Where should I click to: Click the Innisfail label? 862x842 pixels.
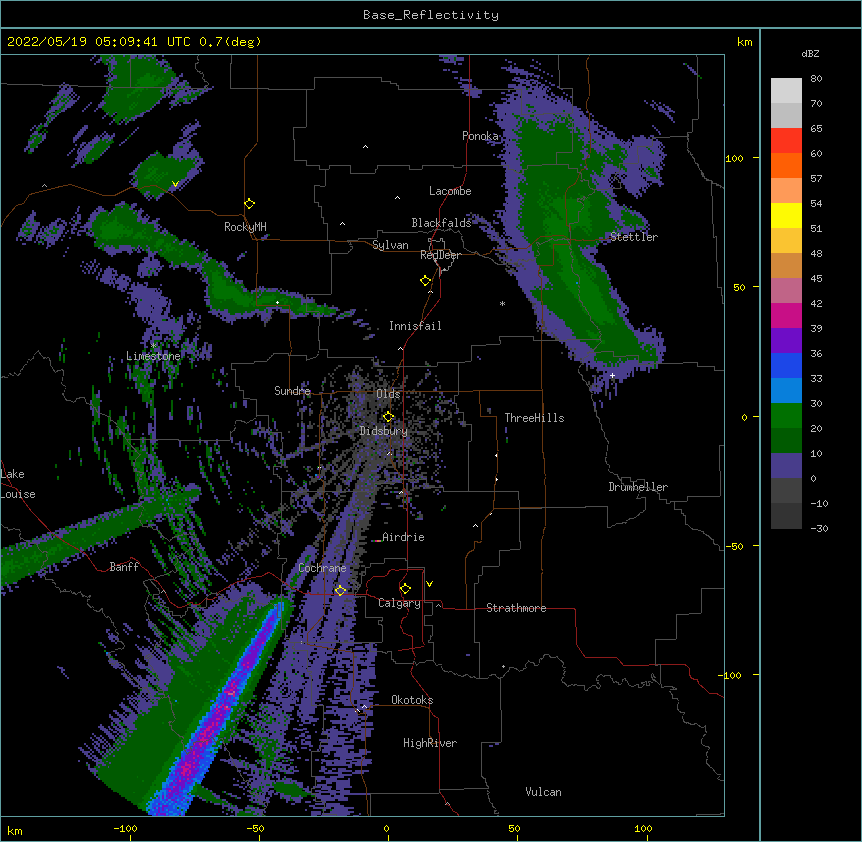coord(415,326)
